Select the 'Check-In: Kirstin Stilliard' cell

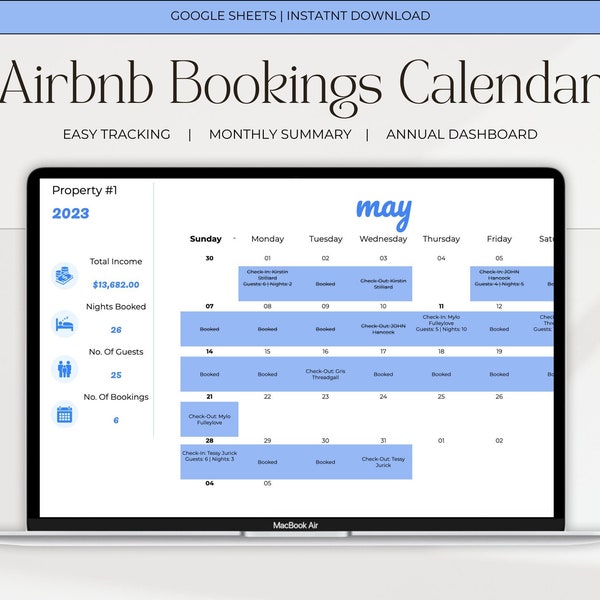[267, 284]
